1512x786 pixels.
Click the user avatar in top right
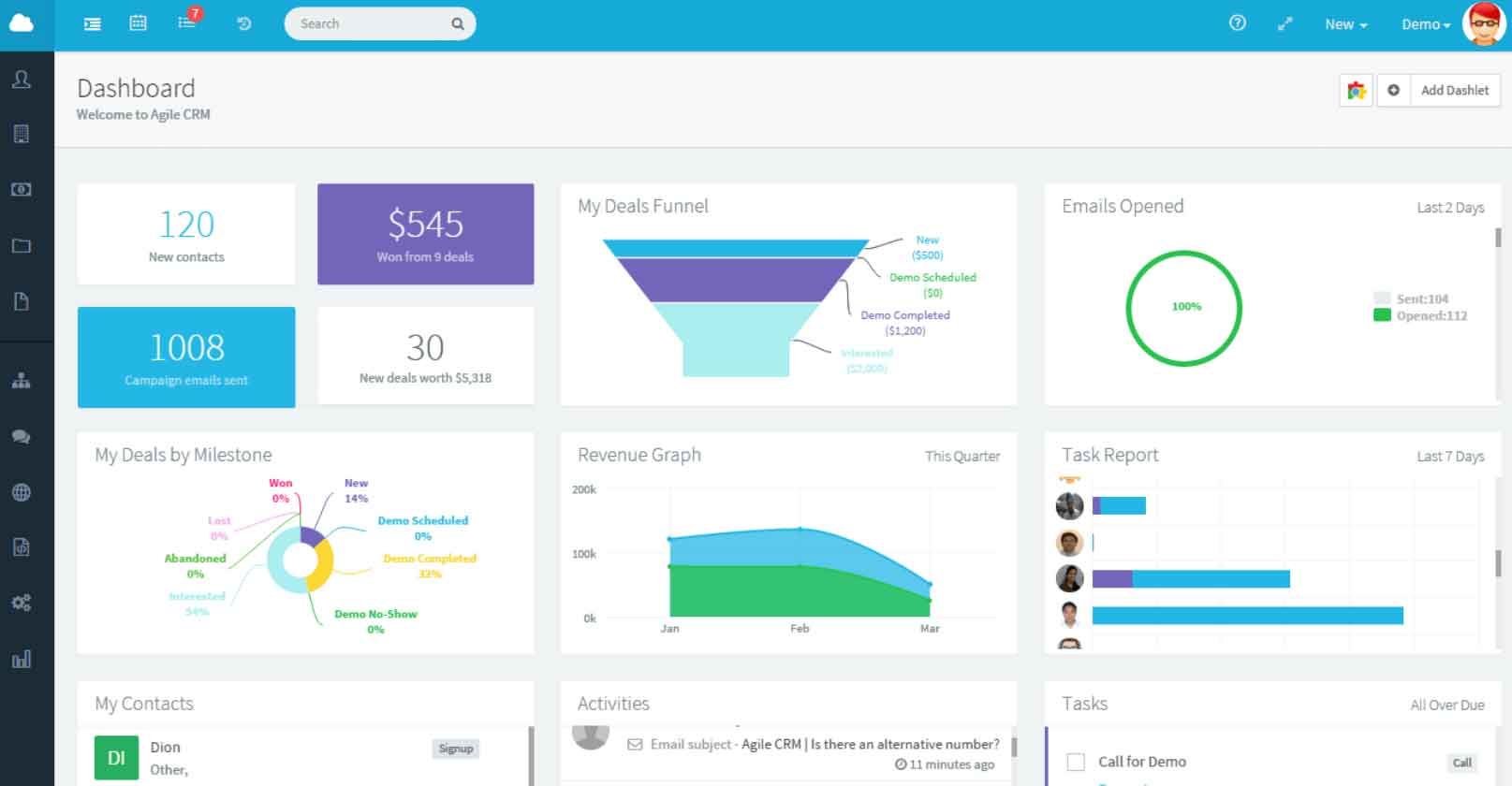pyautogui.click(x=1483, y=23)
